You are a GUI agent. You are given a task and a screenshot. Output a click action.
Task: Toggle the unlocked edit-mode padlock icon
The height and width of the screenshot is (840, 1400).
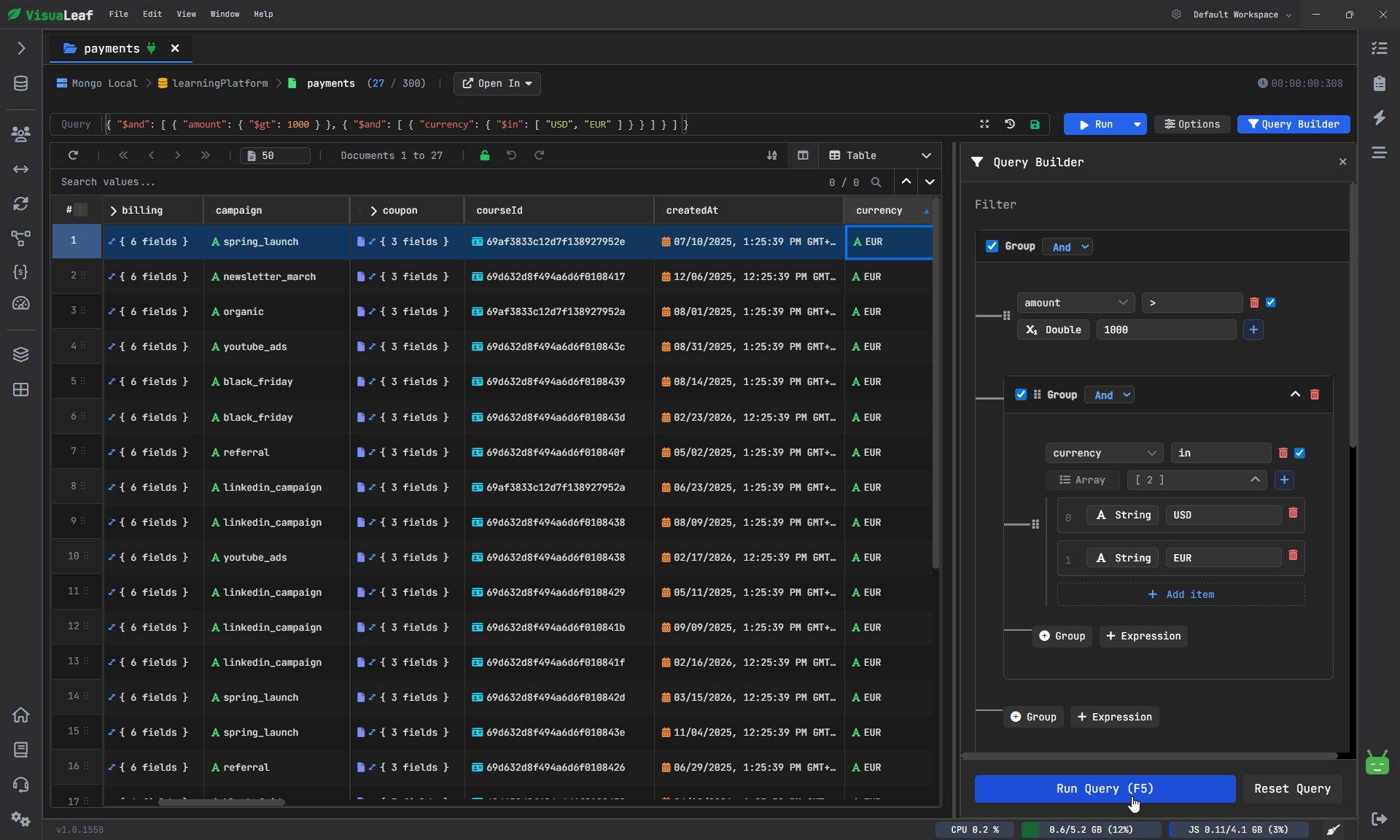point(485,155)
